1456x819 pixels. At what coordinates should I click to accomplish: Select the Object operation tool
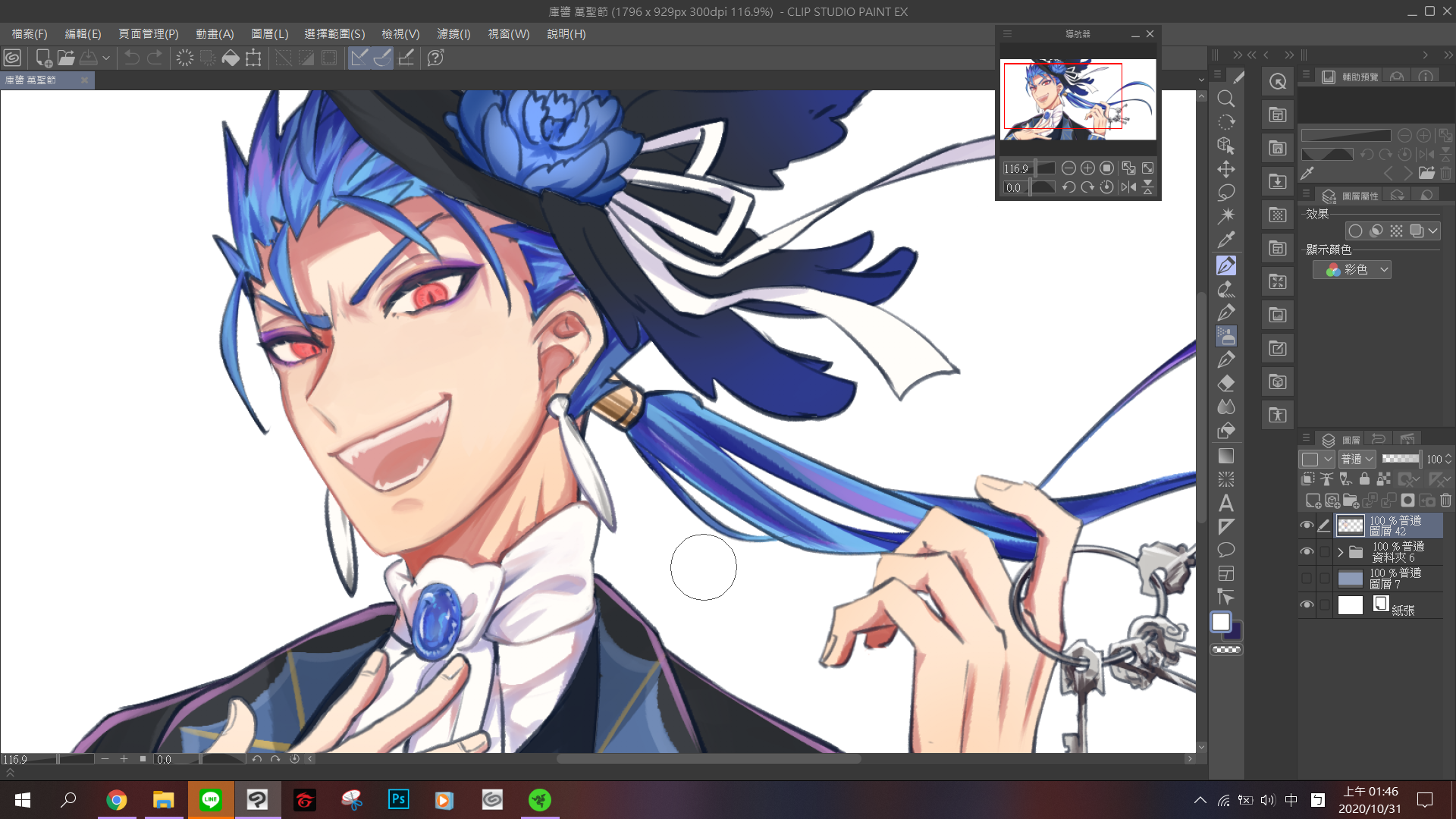point(1225,146)
